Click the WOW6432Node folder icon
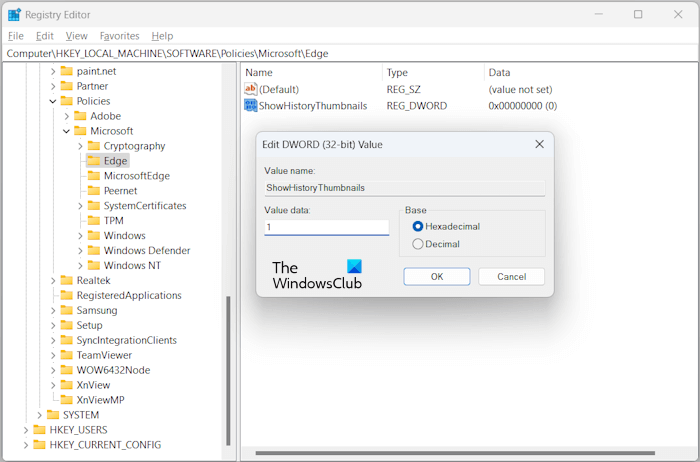Viewport: 700px width, 462px height. (x=67, y=370)
